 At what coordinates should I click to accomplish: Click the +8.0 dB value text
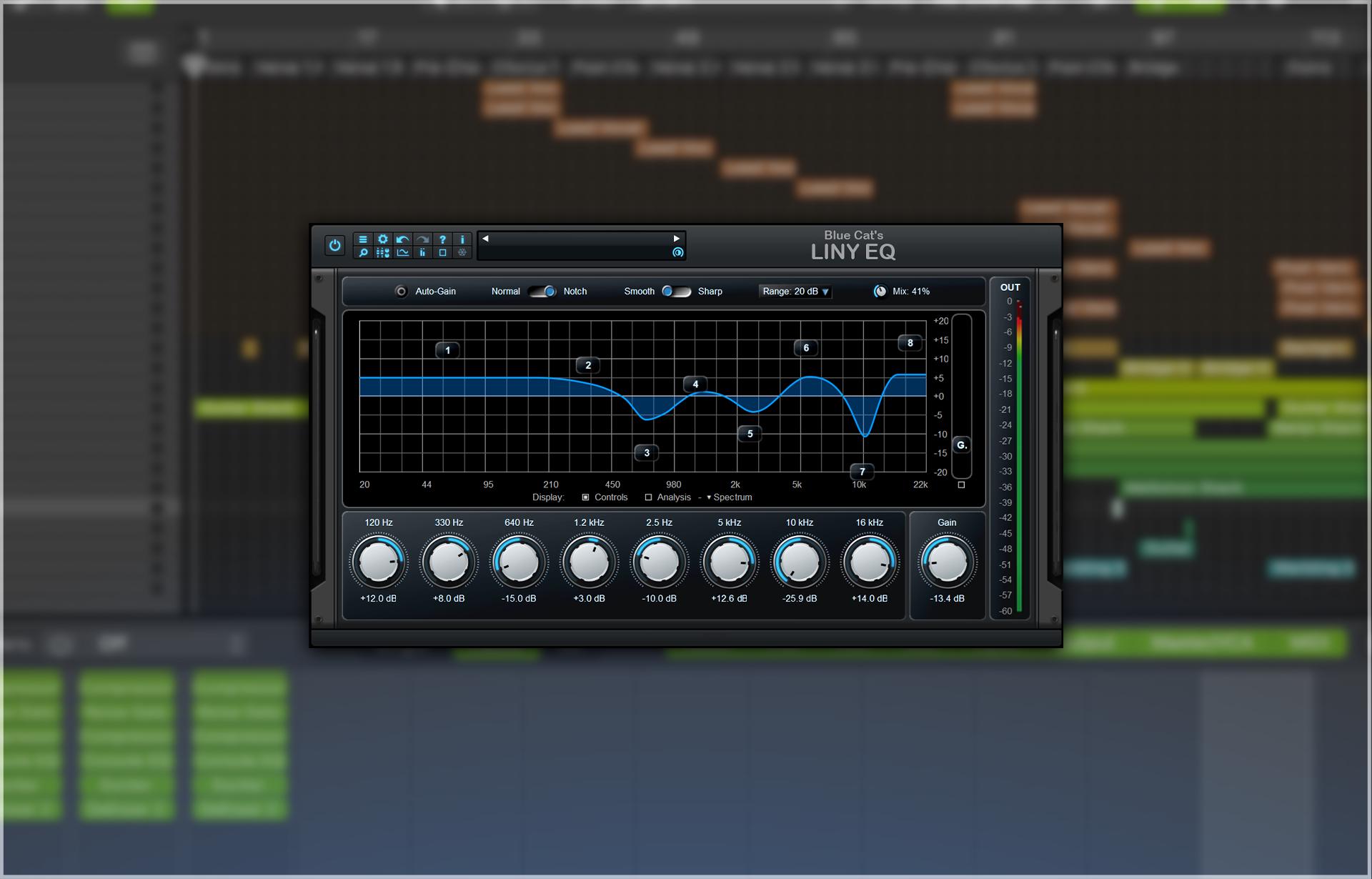pyautogui.click(x=449, y=598)
